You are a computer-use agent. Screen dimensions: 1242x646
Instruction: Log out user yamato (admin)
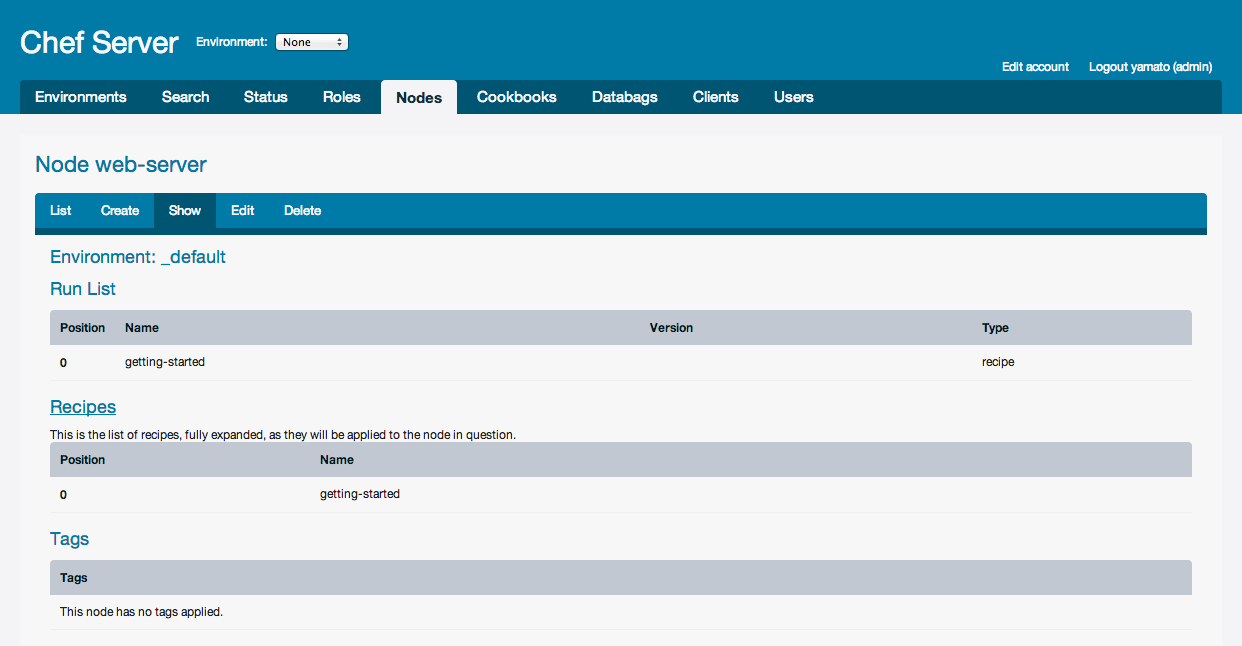tap(1150, 67)
